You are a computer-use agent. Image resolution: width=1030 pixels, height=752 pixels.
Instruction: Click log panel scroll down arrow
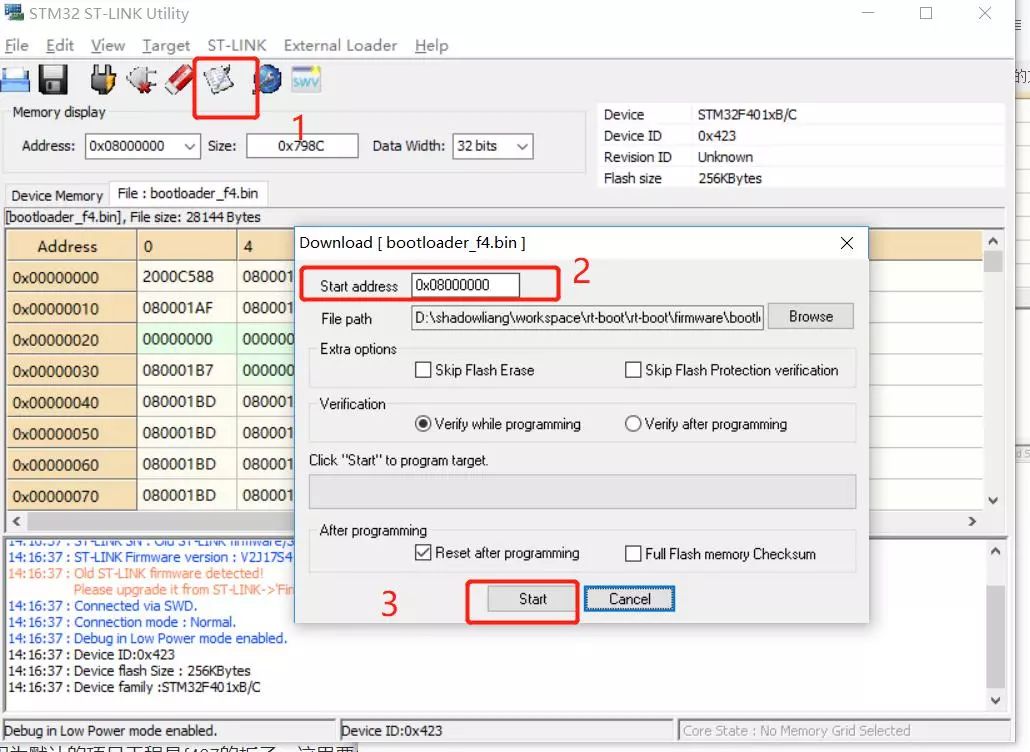995,700
